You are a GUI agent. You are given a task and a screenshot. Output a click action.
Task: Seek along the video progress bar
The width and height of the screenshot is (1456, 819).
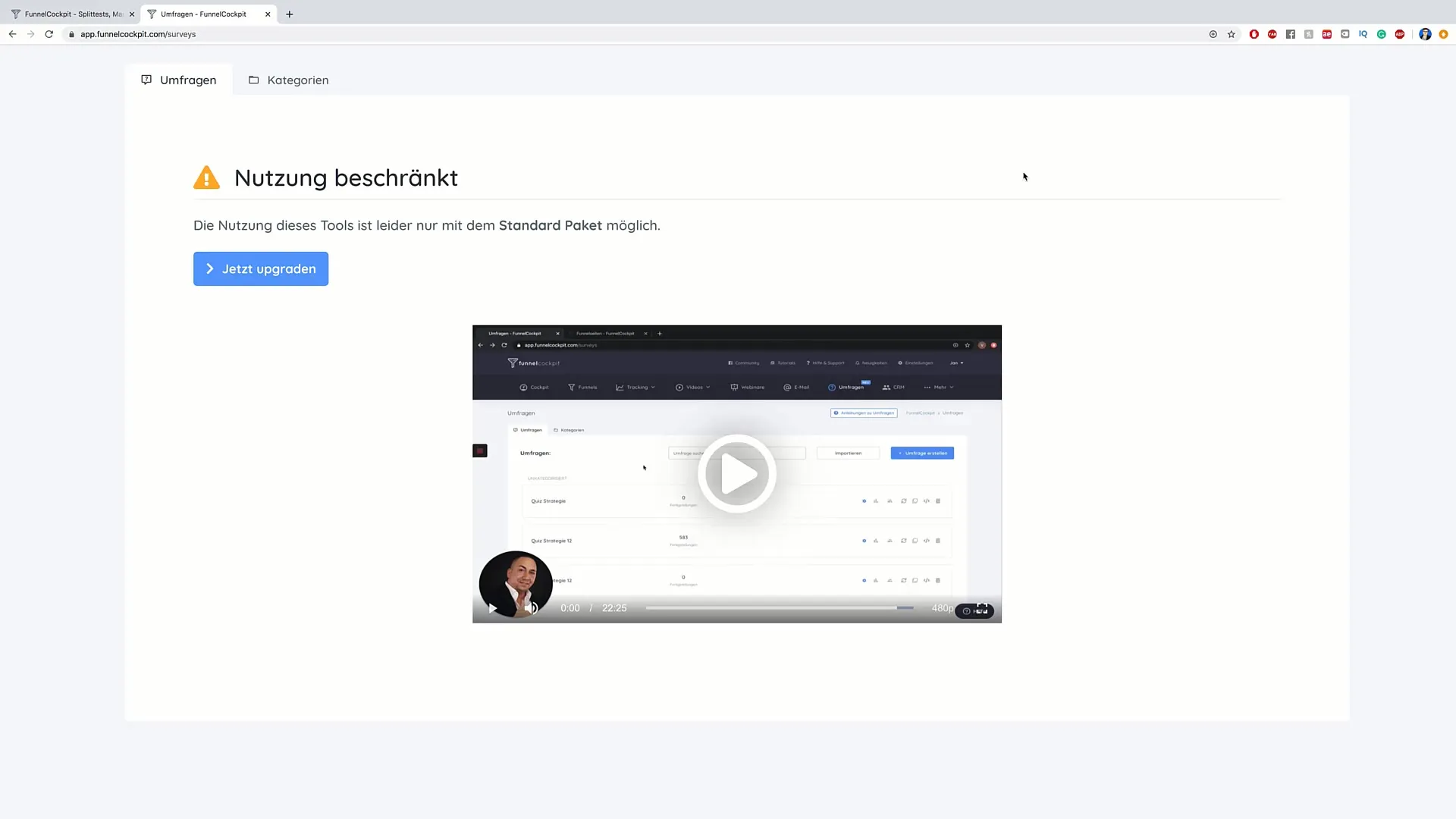779,608
